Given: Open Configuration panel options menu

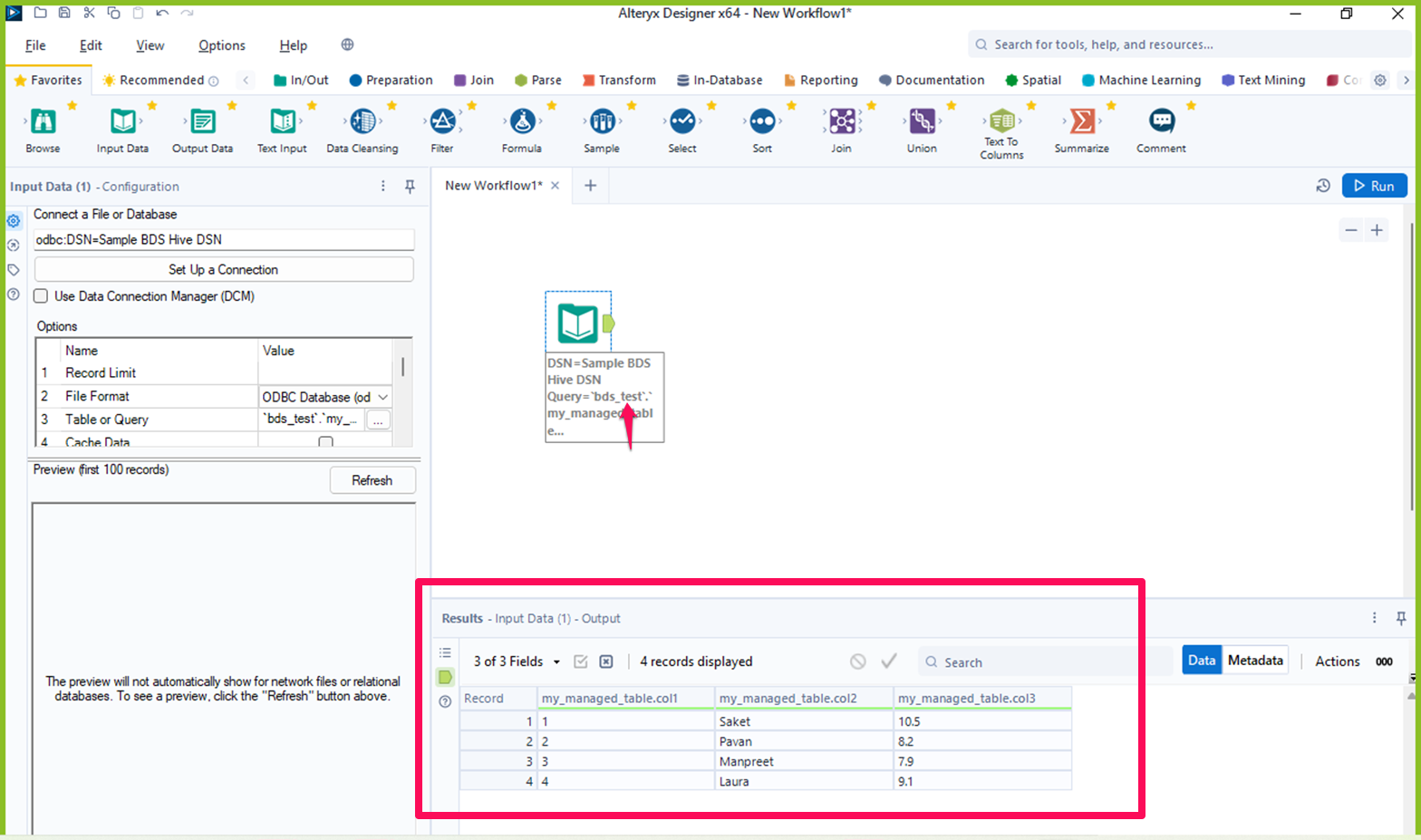Looking at the screenshot, I should [x=382, y=186].
